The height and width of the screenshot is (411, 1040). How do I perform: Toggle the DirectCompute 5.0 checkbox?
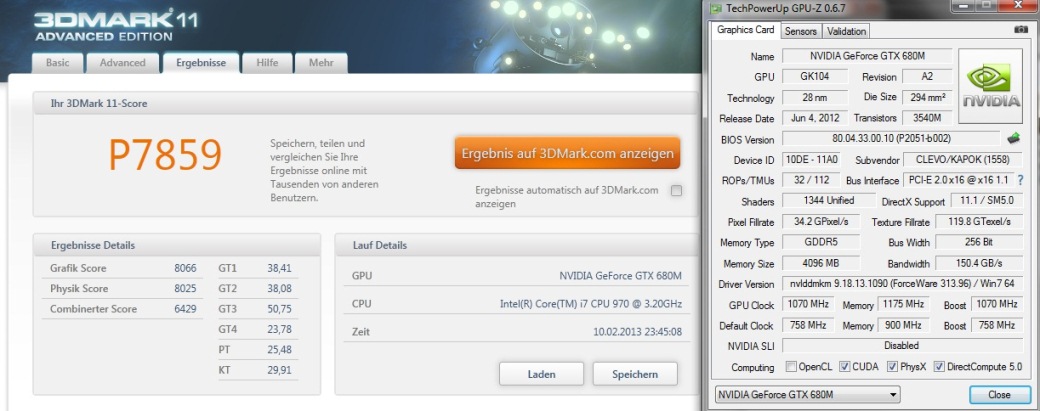pos(939,366)
